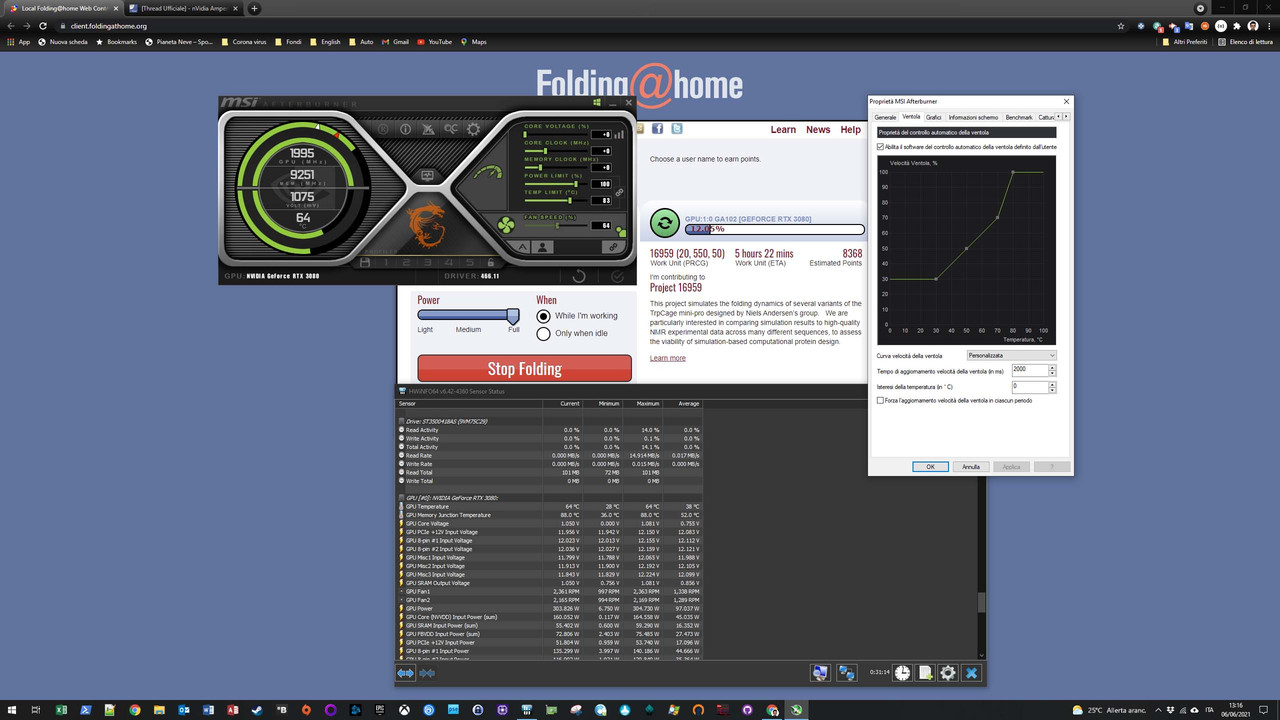Open Afterburner detached hardware monitor icon
Image resolution: width=1280 pixels, height=720 pixels.
[427, 175]
